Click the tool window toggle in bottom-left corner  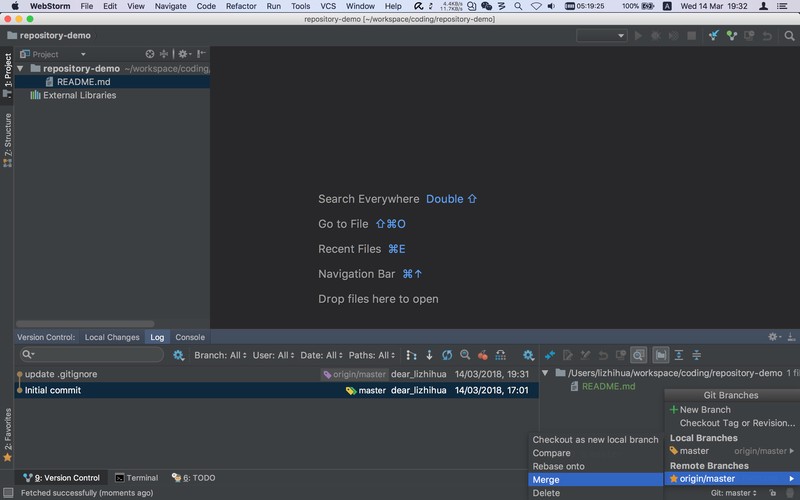[x=8, y=493]
